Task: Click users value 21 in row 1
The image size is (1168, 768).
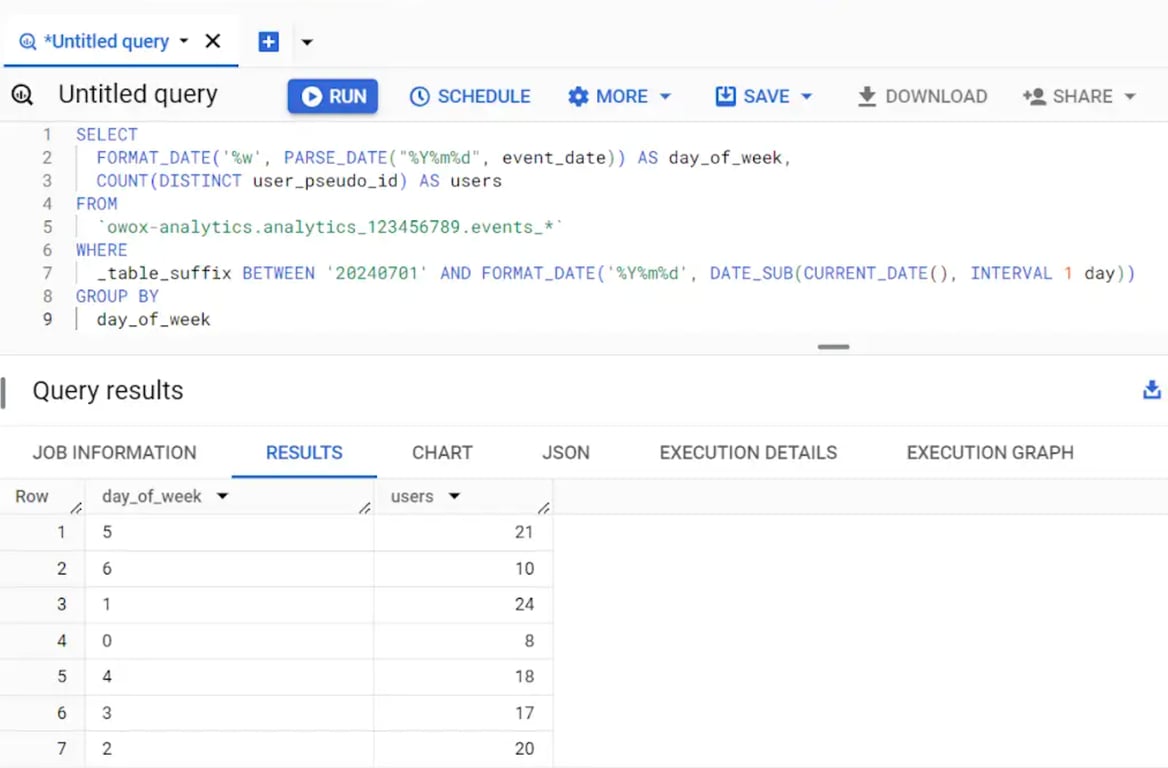Action: [524, 532]
